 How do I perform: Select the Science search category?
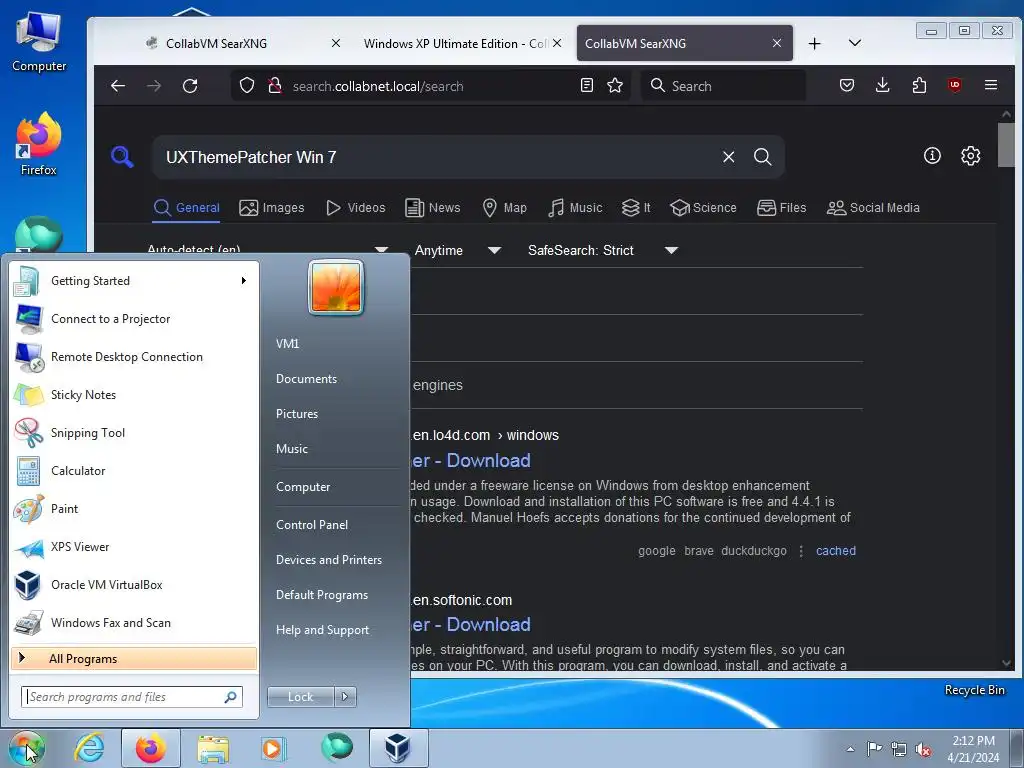pyautogui.click(x=703, y=208)
